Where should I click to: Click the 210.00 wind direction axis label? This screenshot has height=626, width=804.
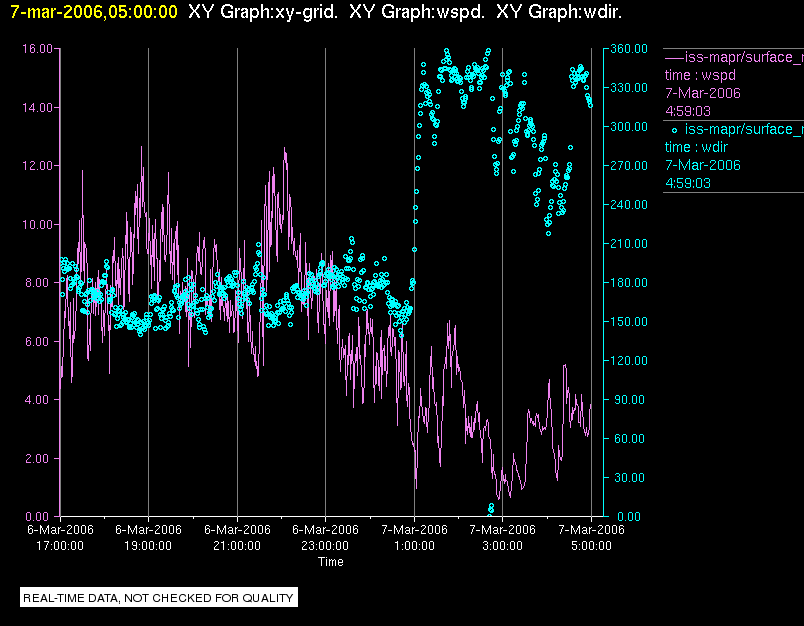coord(629,244)
